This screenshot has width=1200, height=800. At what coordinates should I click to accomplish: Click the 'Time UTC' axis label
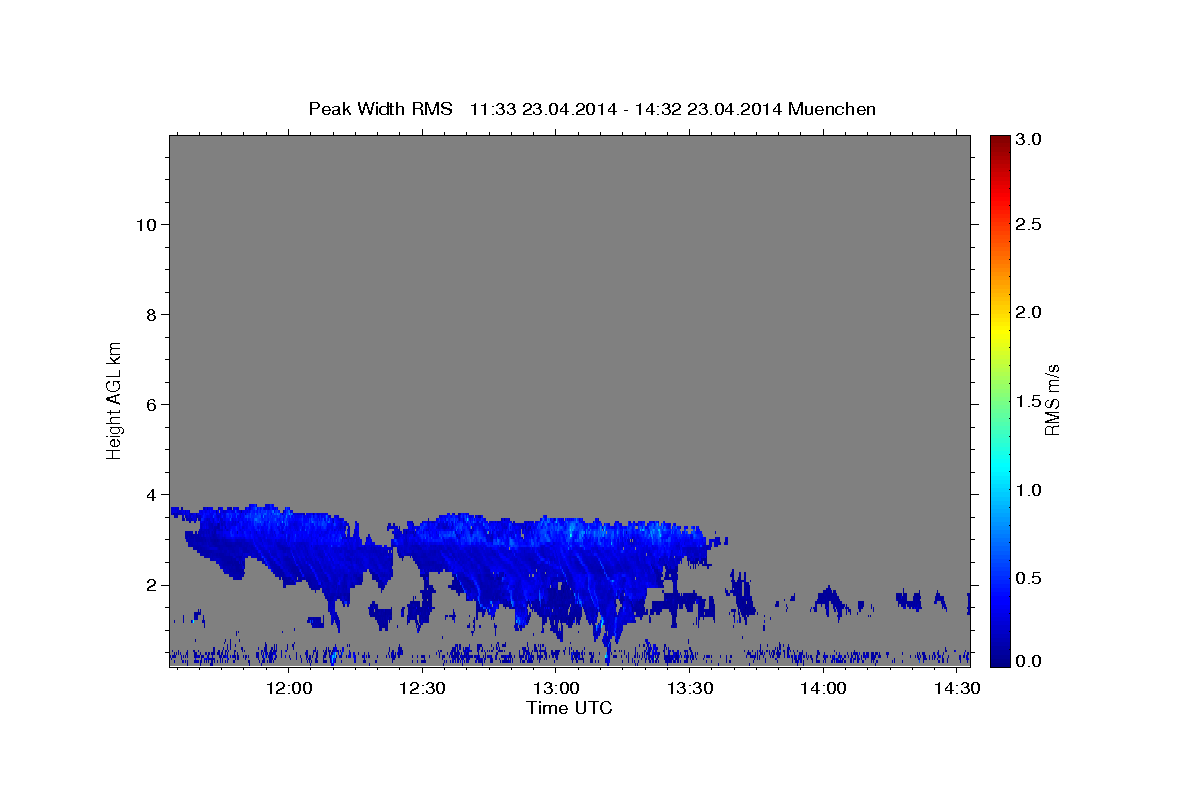(x=569, y=708)
